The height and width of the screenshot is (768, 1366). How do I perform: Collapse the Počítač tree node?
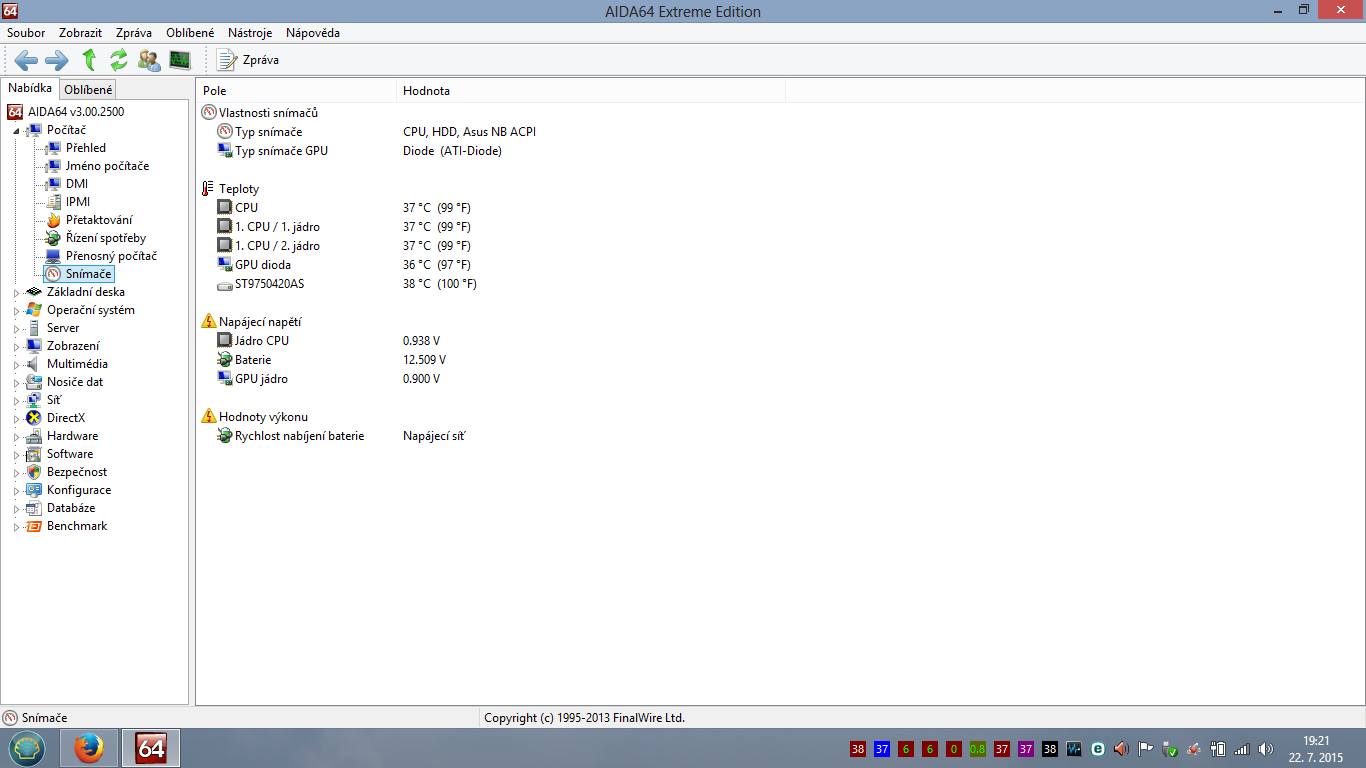[16, 131]
